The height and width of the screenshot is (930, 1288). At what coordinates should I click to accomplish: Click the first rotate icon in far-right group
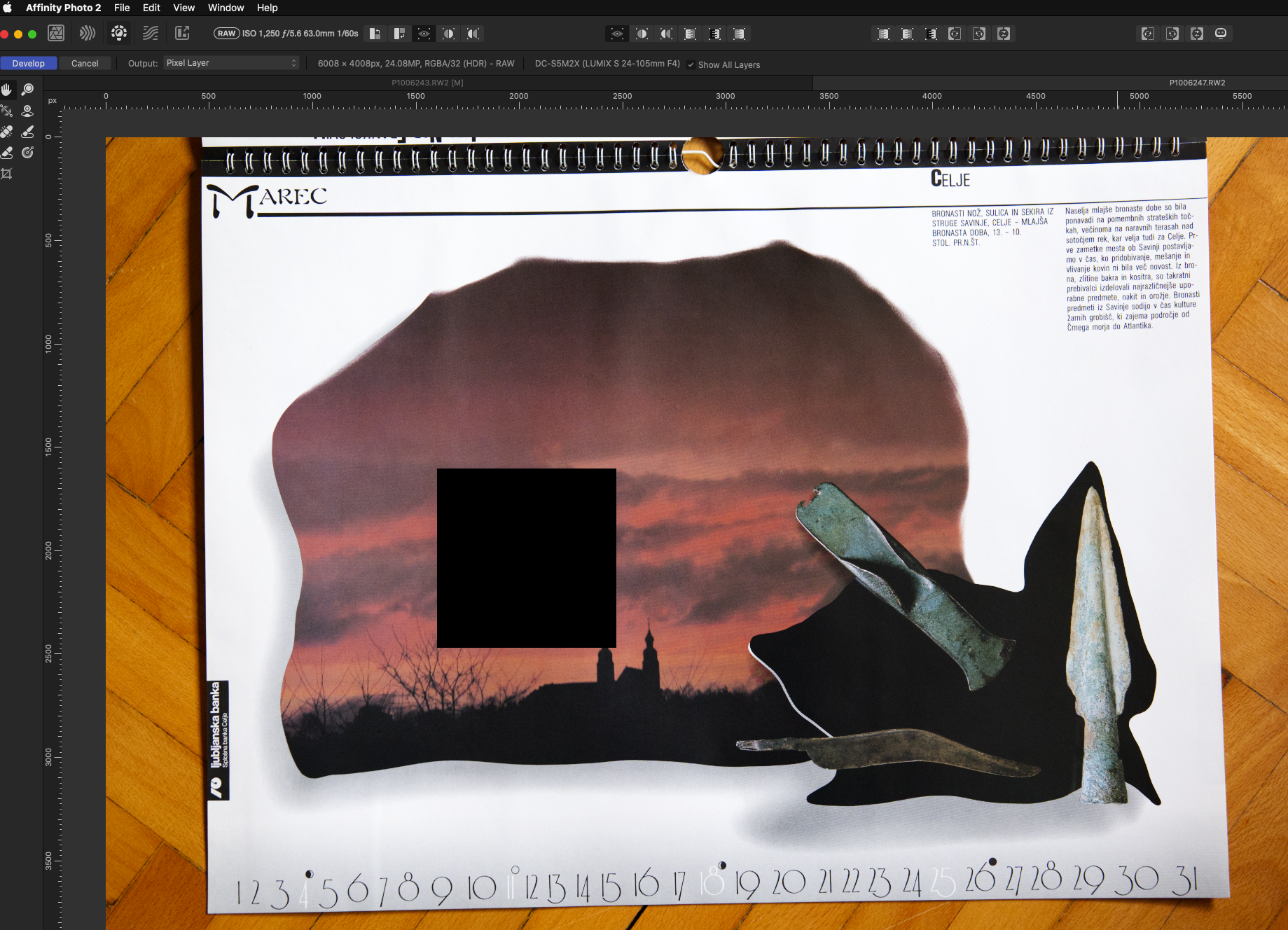[x=1148, y=34]
